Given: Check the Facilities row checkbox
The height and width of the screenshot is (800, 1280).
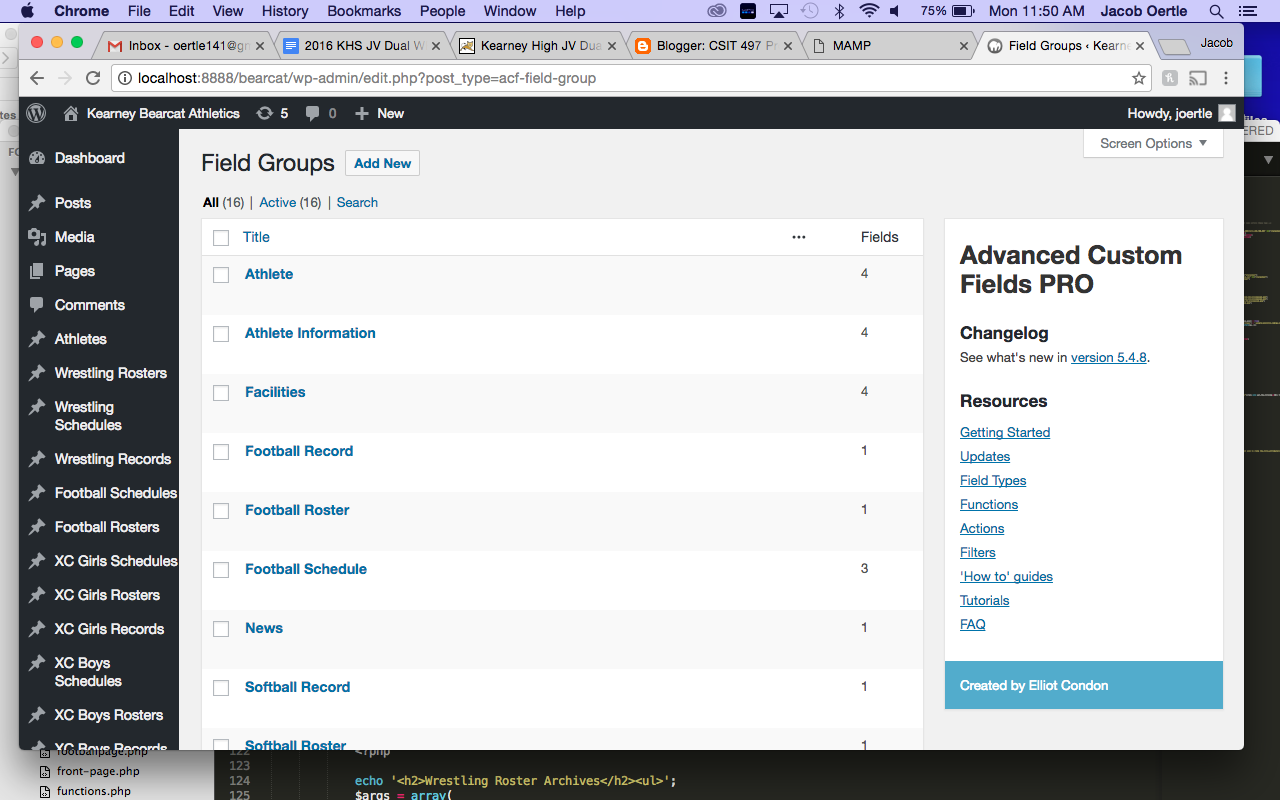Looking at the screenshot, I should click(221, 393).
